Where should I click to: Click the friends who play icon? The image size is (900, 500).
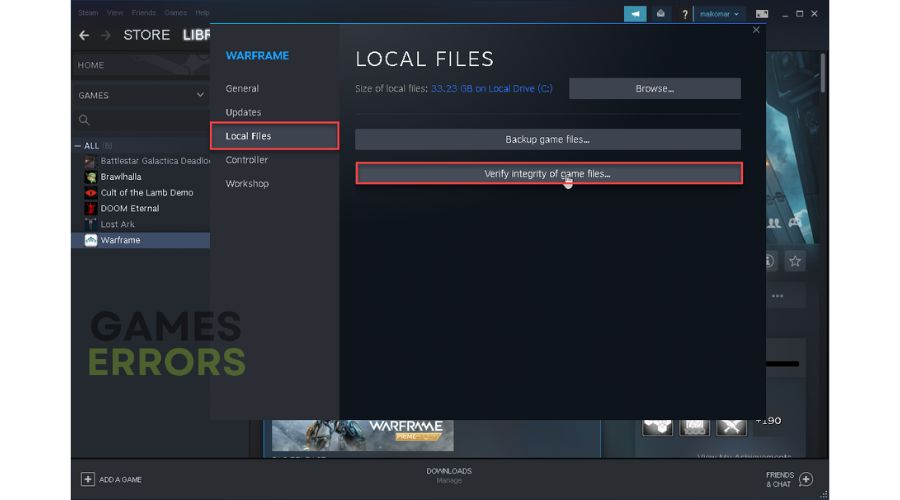tap(773, 223)
